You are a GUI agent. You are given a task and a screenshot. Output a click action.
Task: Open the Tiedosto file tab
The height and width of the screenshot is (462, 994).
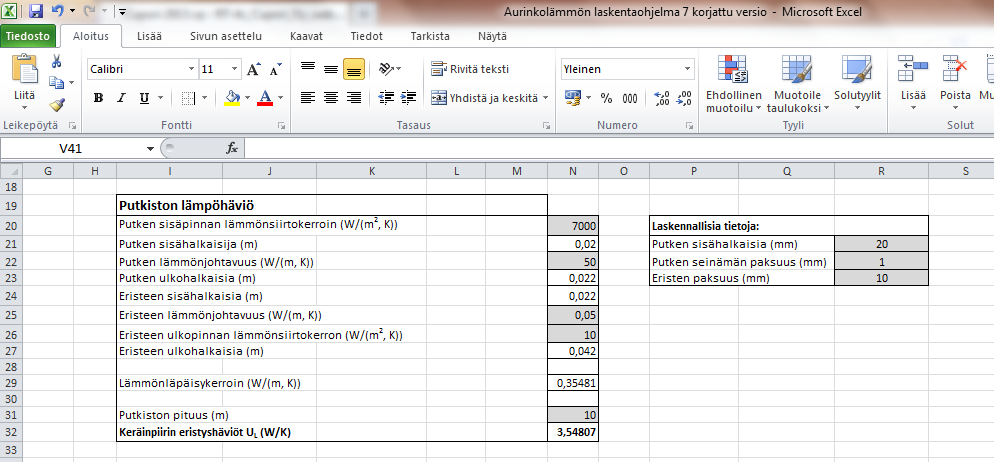(x=29, y=36)
